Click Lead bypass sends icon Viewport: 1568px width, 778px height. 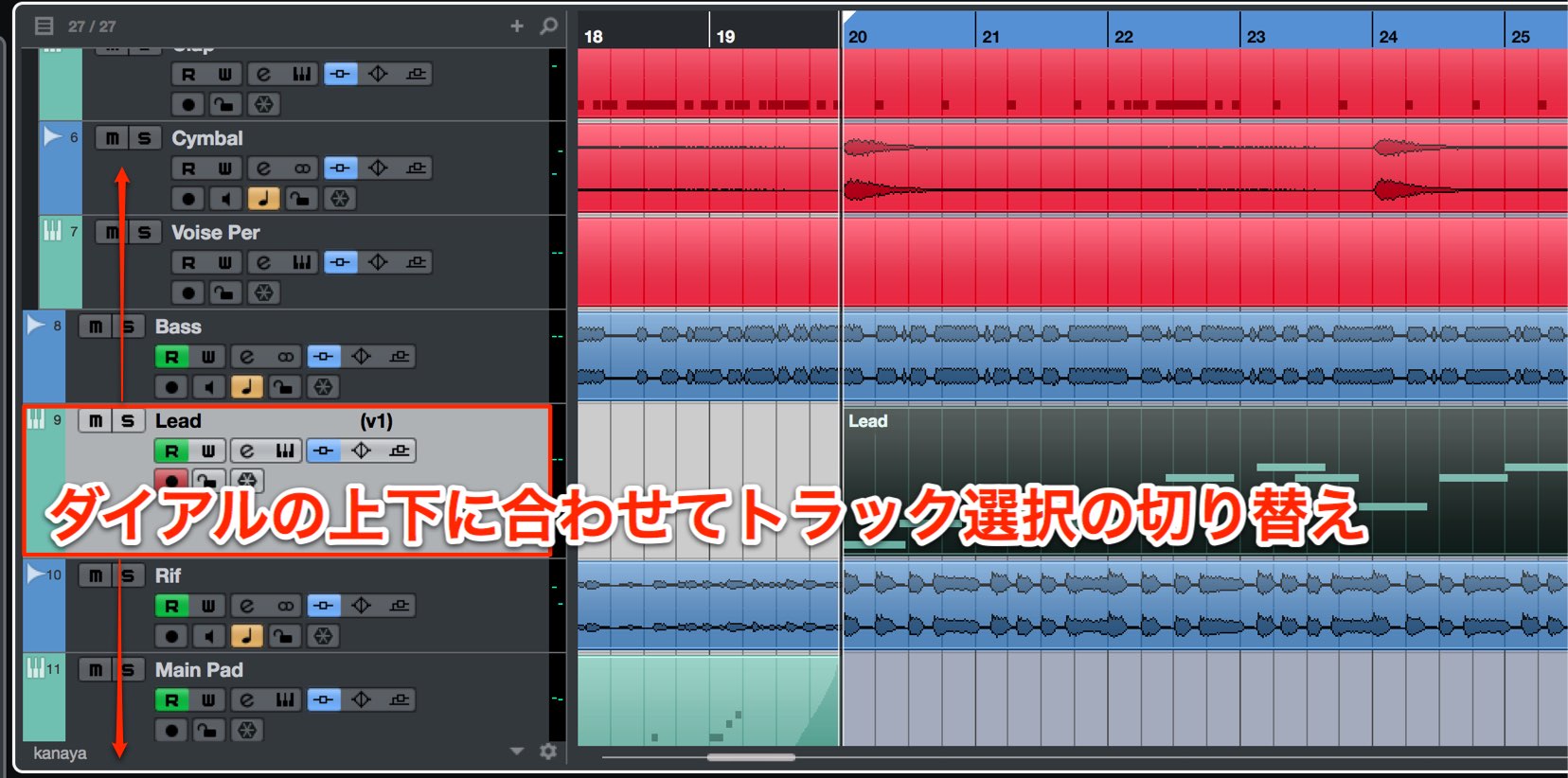399,451
